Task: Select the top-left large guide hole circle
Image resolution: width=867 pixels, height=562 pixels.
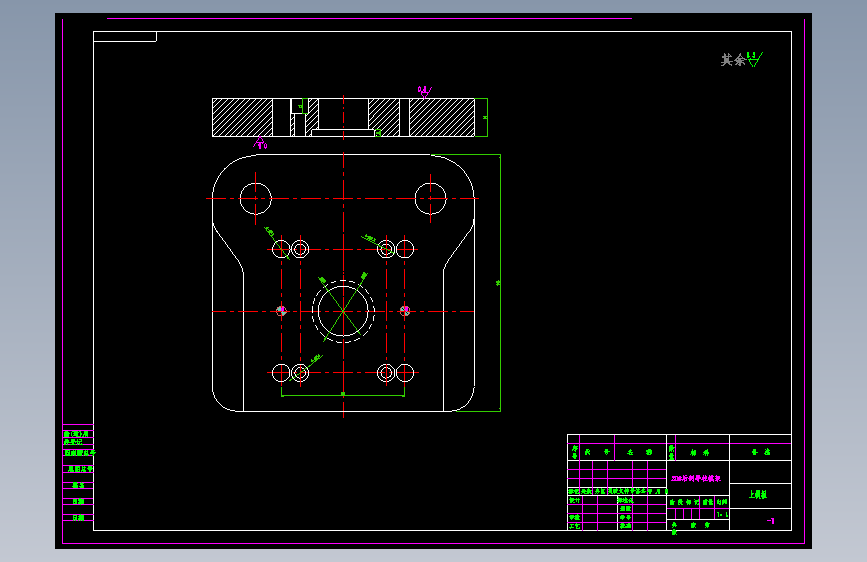Action: (255, 199)
